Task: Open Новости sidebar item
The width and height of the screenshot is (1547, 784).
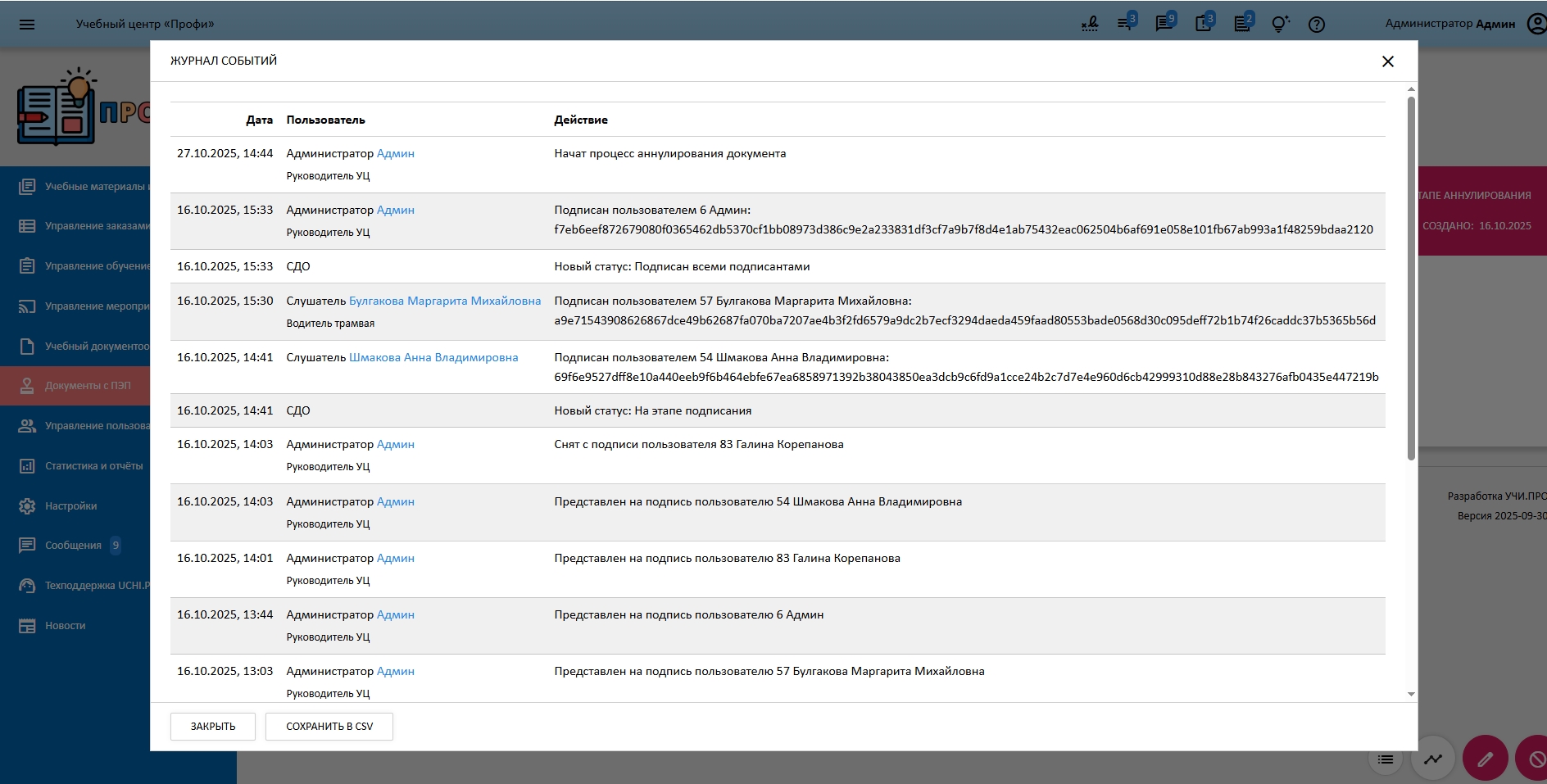Action: (65, 626)
